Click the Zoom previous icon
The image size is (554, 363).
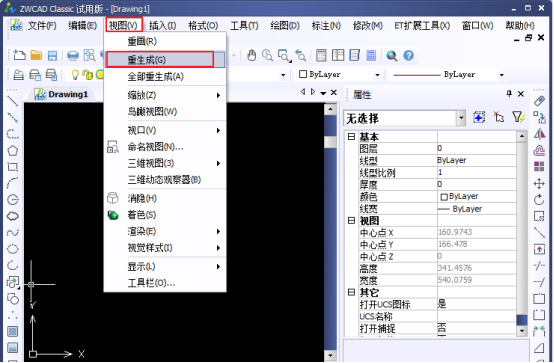pos(301,55)
